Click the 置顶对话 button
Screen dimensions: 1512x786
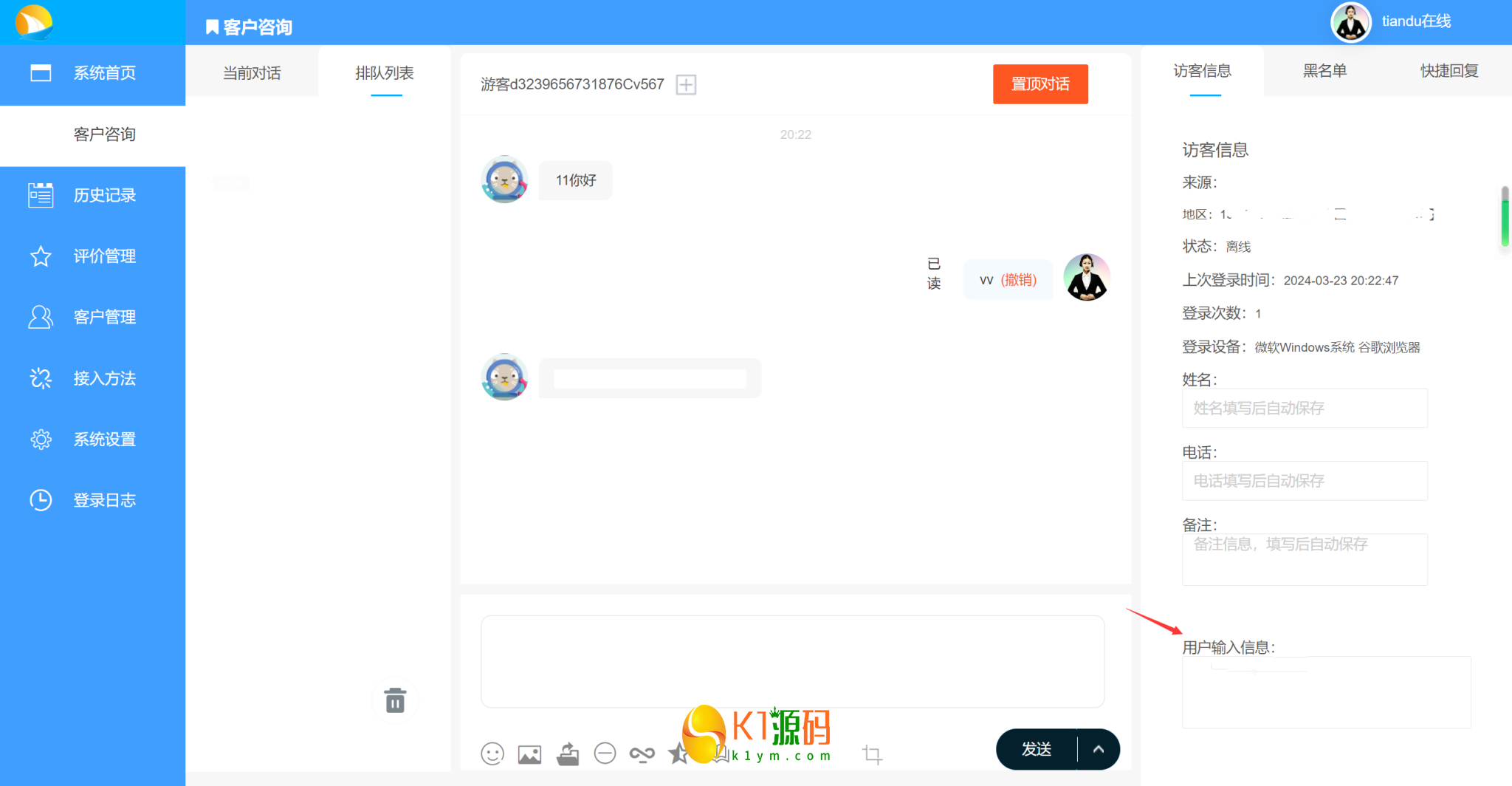1040,84
